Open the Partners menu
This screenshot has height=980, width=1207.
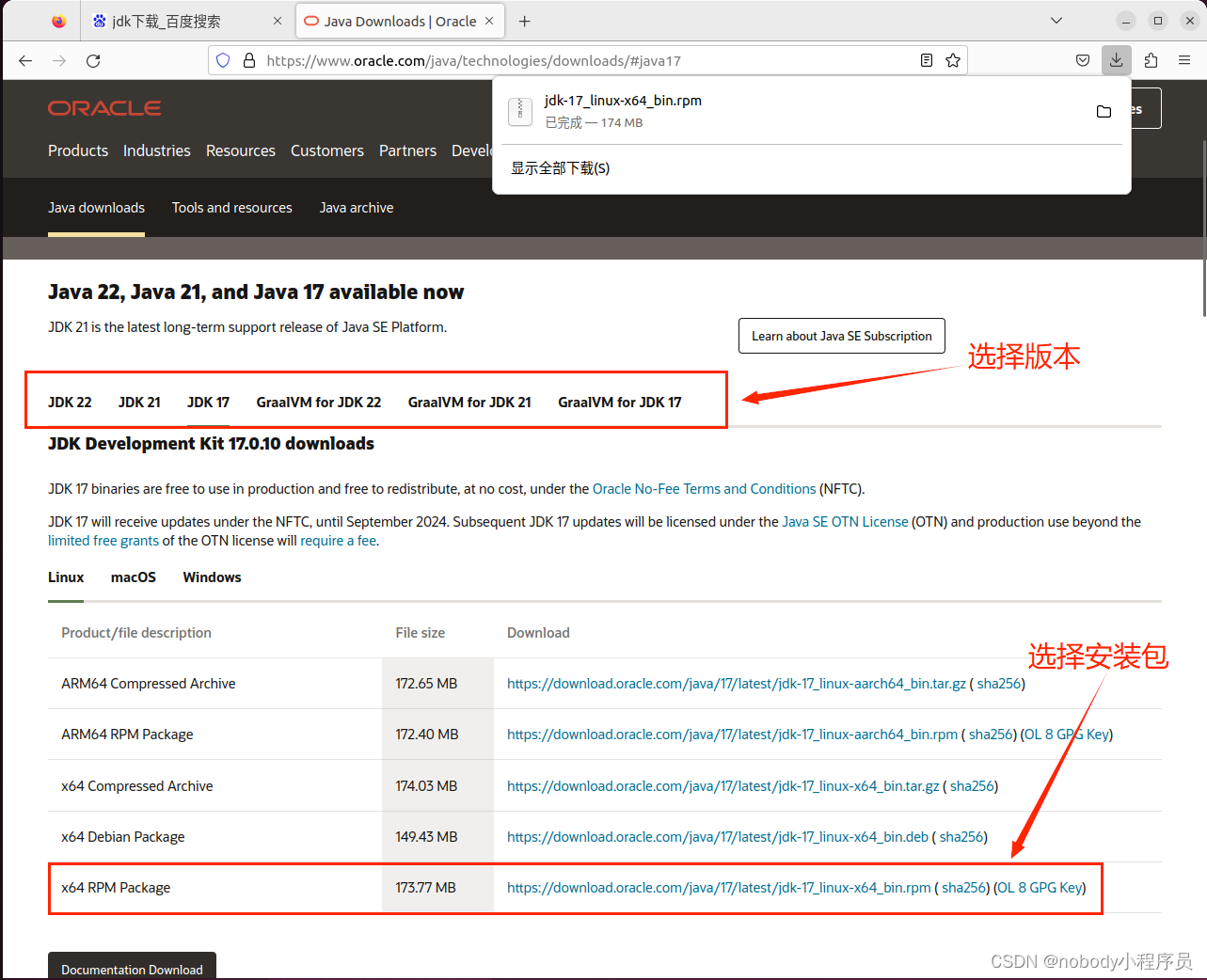pyautogui.click(x=407, y=150)
